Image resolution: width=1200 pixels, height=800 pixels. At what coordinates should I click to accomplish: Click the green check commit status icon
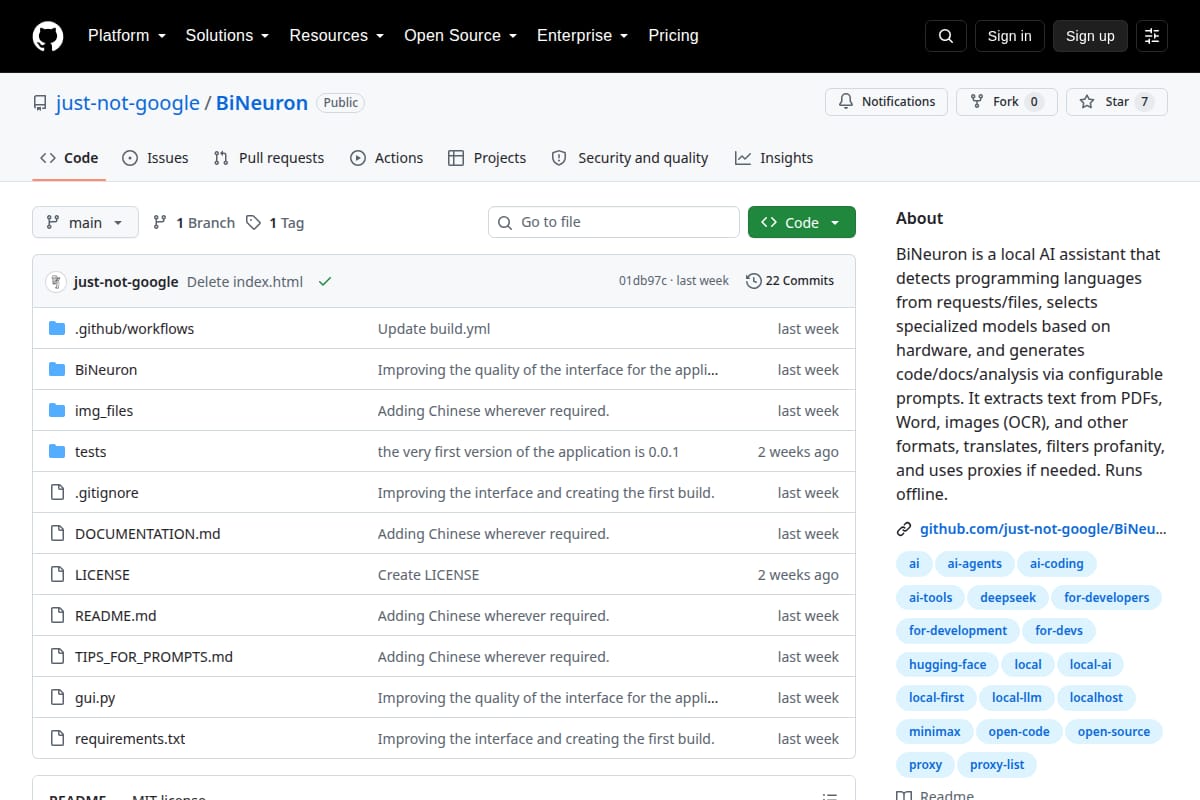tap(325, 281)
